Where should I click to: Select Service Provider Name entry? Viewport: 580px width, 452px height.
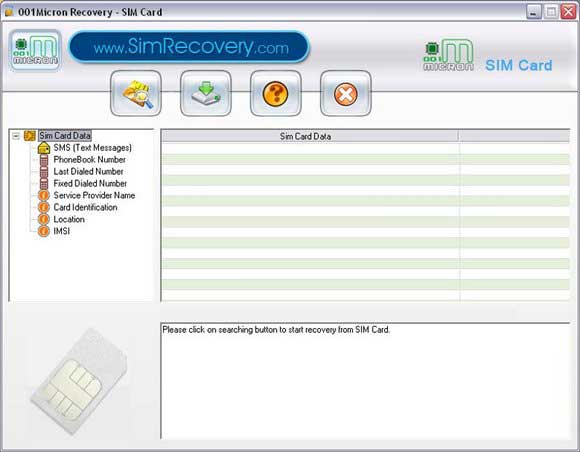point(94,195)
